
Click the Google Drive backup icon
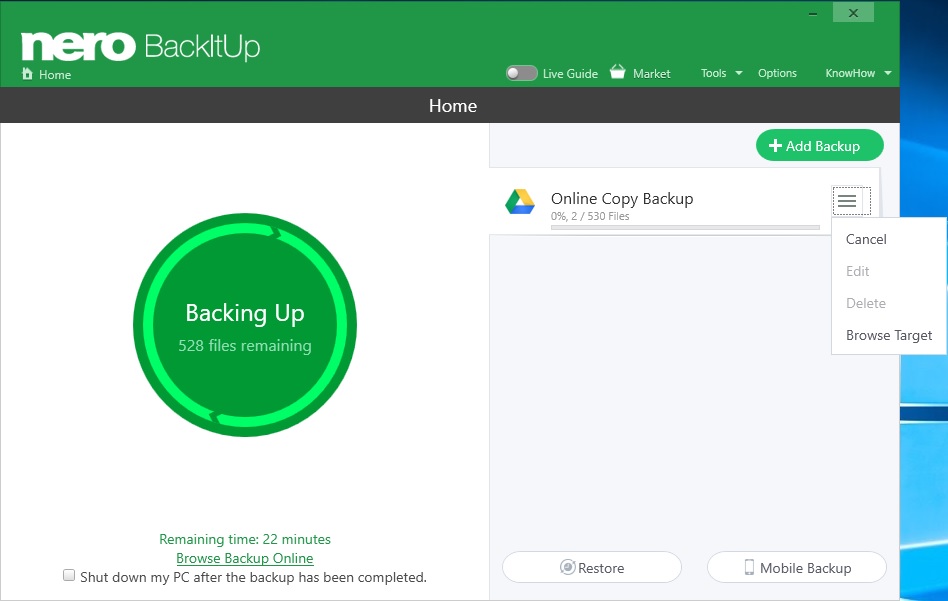(x=520, y=202)
